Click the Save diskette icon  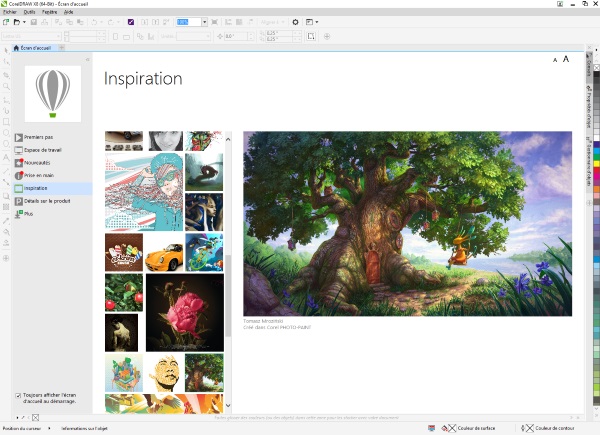click(x=34, y=22)
